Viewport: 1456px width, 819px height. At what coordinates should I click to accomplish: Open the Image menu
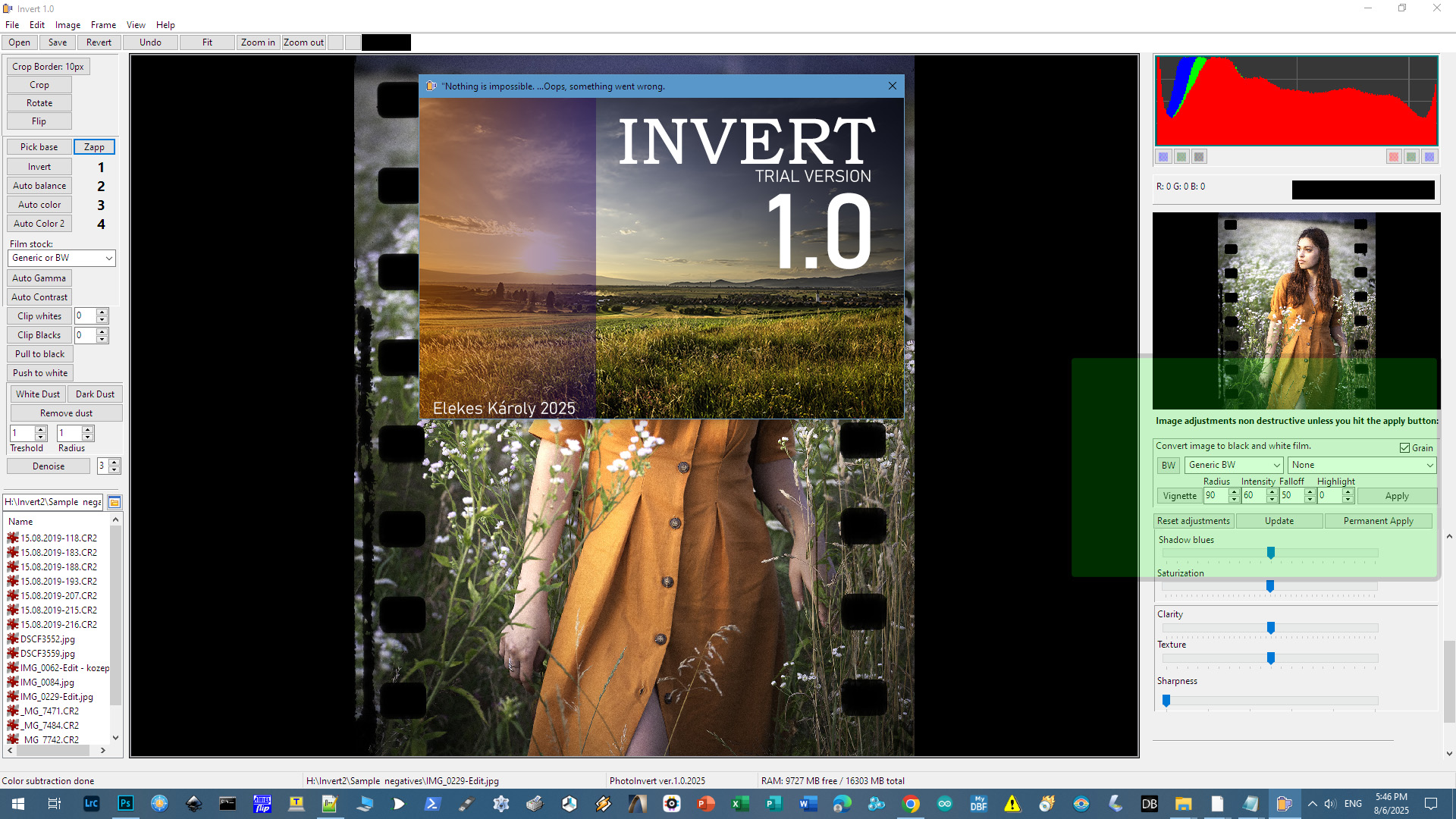point(67,25)
